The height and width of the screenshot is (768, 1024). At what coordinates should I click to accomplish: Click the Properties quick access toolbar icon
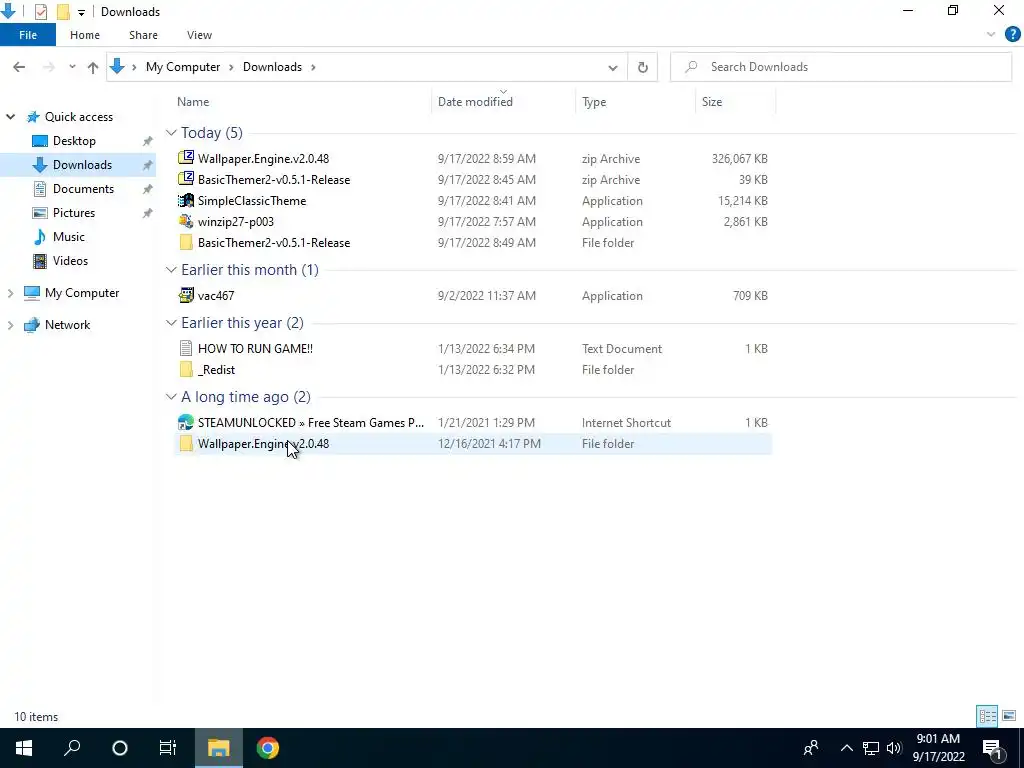41,12
